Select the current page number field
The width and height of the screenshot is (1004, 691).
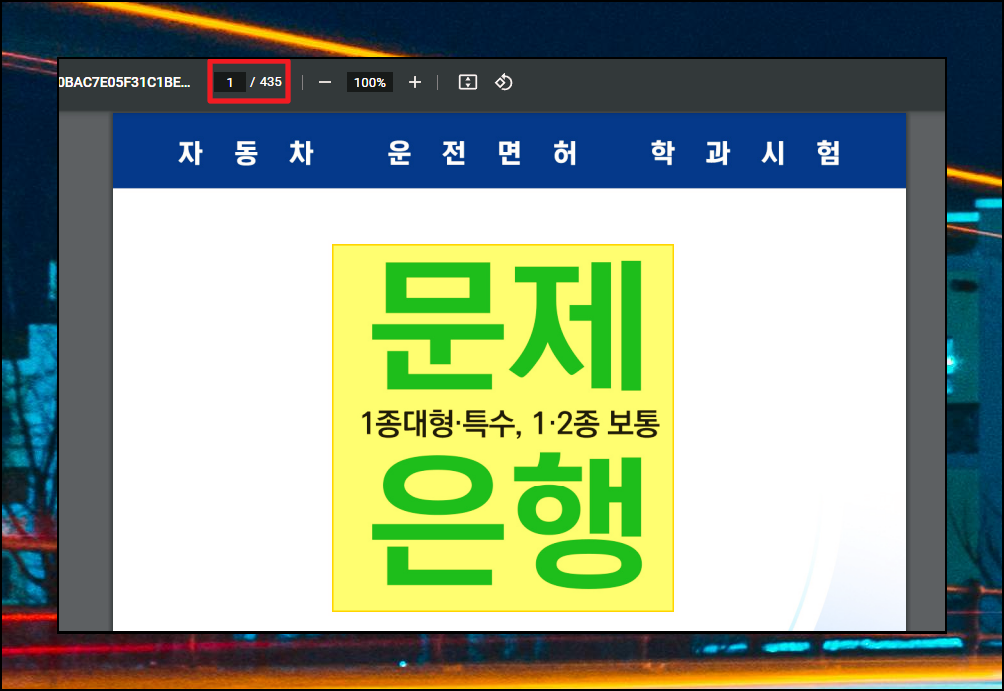point(230,83)
